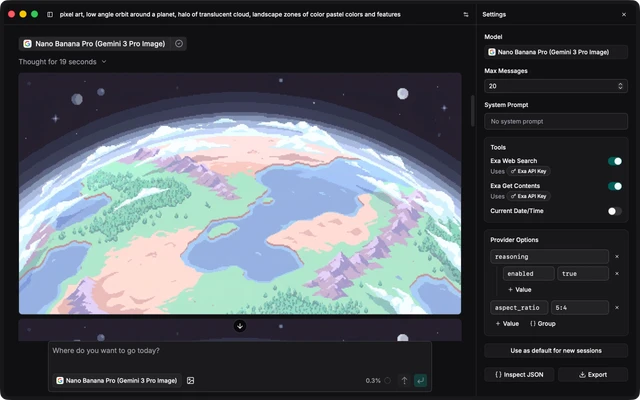Screen dimensions: 640x400
Task: Click the macOS yellow minimize window button
Action: [x=23, y=14]
